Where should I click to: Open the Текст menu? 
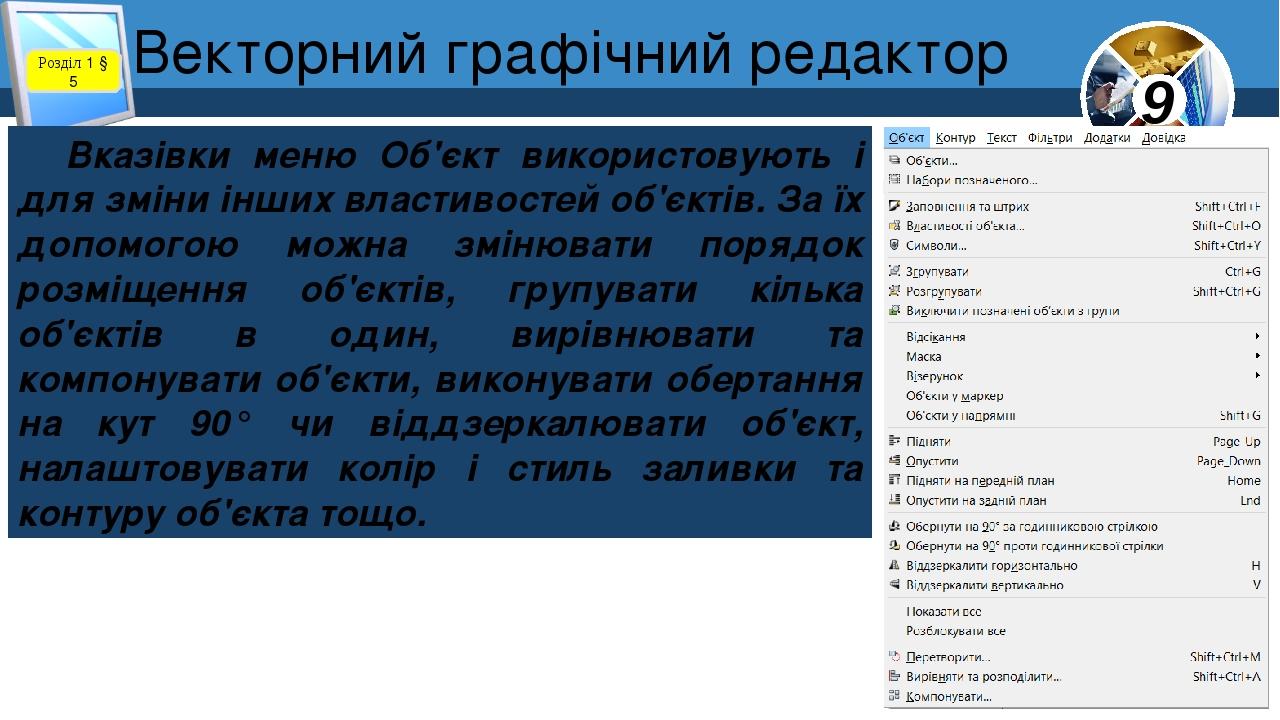[x=1001, y=138]
